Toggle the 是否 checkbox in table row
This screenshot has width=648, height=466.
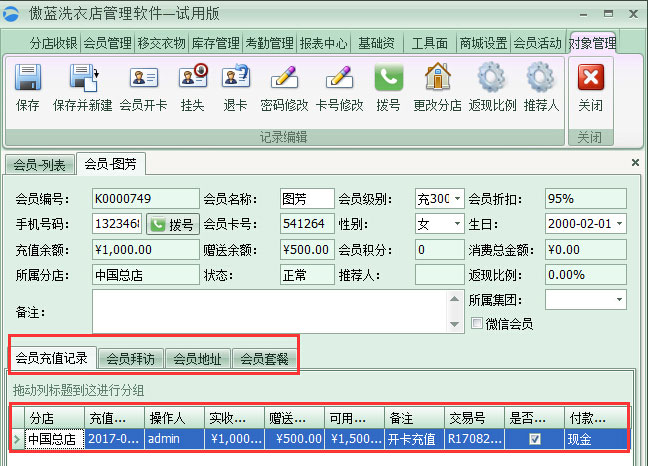[x=535, y=438]
